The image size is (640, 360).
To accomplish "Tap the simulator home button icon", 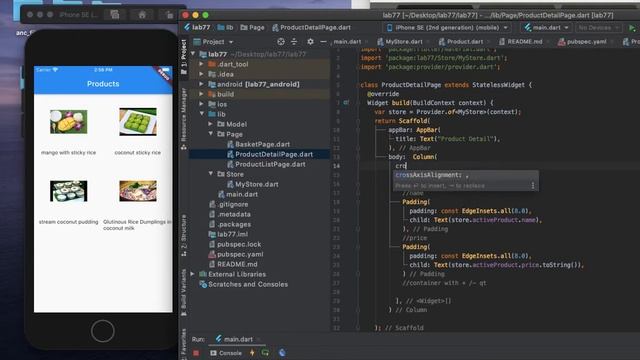I will pyautogui.click(x=103, y=331).
